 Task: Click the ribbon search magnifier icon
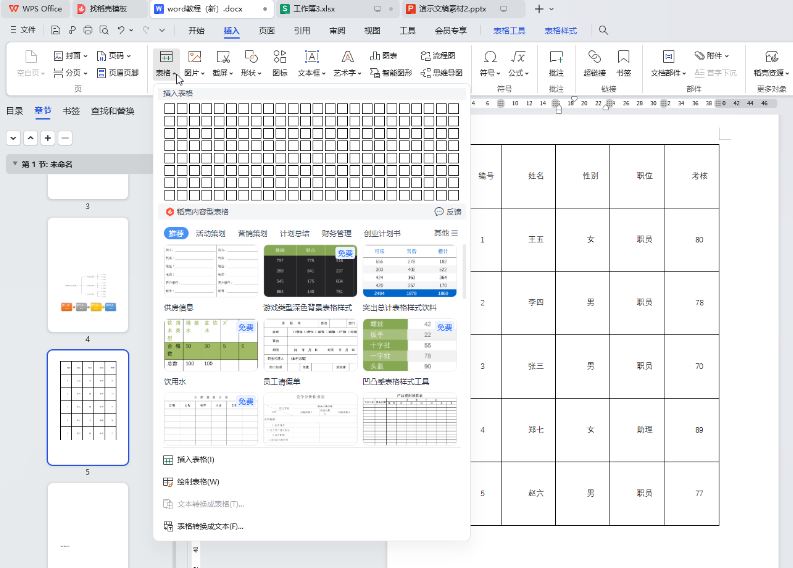603,30
